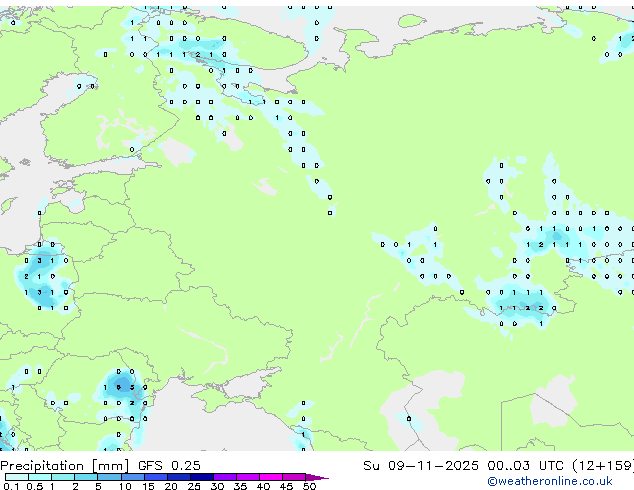Click the over-50 mm arrow tip of legend

[x=317, y=477]
